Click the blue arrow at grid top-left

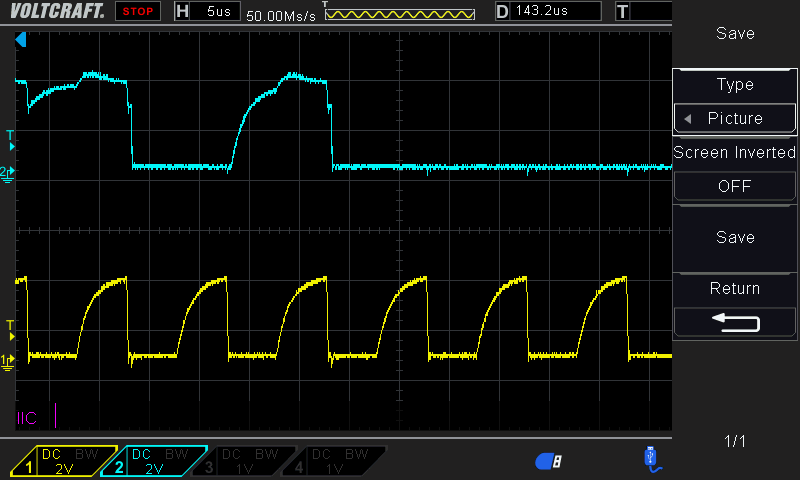click(21, 40)
